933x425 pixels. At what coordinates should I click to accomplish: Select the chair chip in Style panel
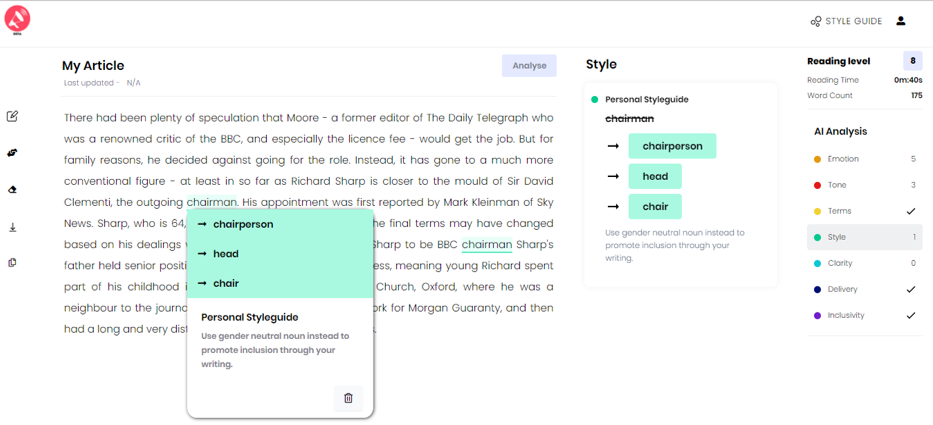pyautogui.click(x=655, y=207)
